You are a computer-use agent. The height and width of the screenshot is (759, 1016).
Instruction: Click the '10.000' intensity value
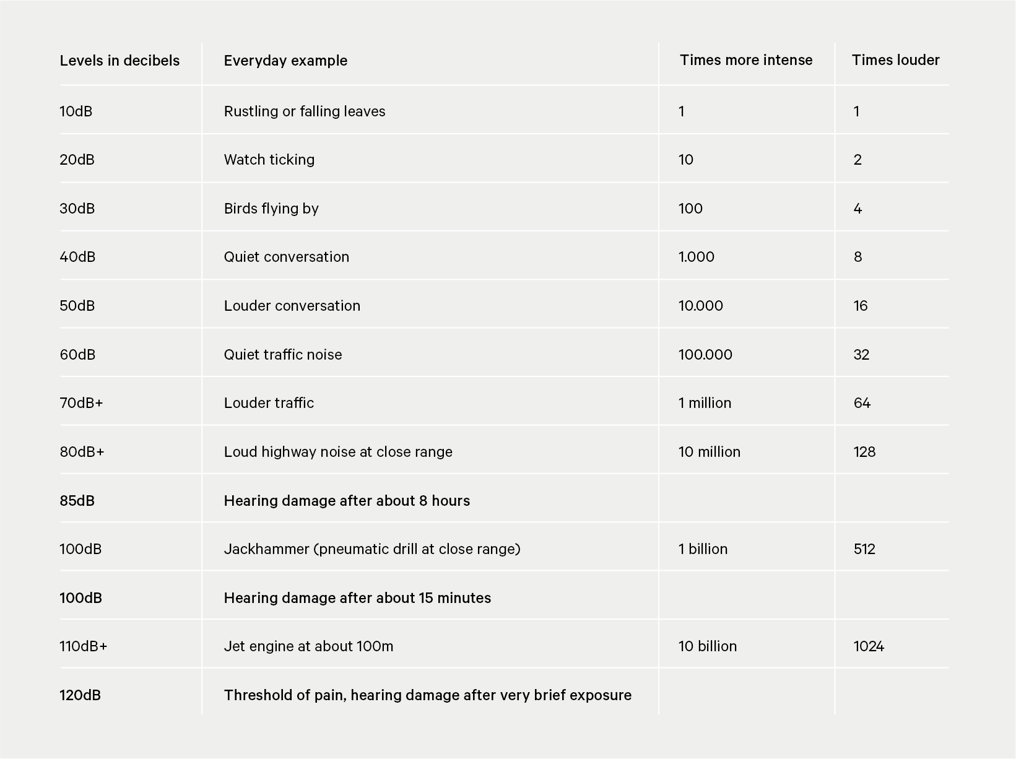tap(700, 305)
